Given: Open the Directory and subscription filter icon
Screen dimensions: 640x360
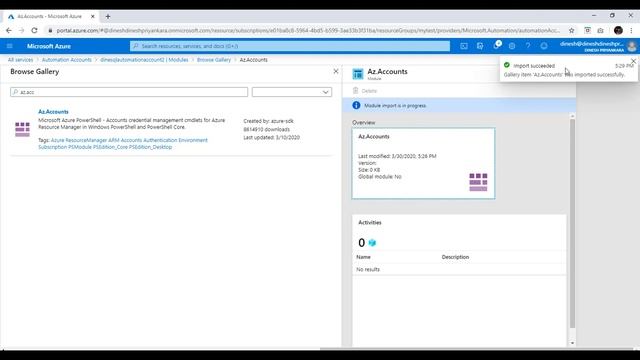Looking at the screenshot, I should [x=480, y=46].
